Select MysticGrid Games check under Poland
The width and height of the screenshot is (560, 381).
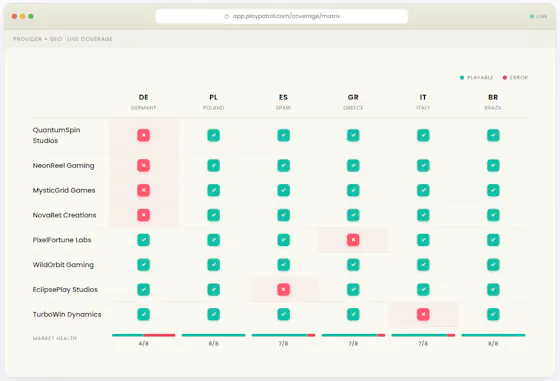[214, 190]
